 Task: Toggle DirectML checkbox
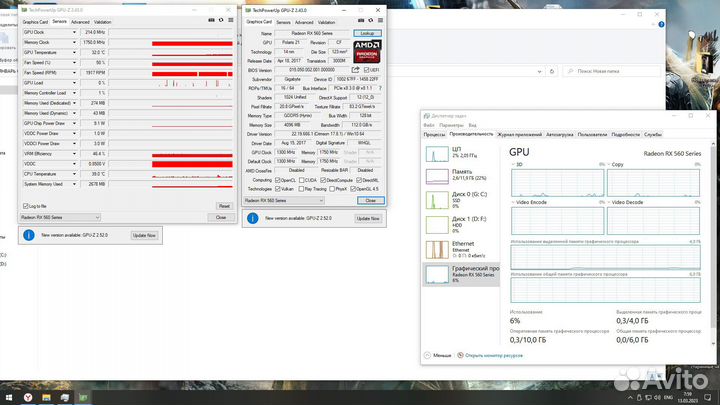tap(359, 180)
